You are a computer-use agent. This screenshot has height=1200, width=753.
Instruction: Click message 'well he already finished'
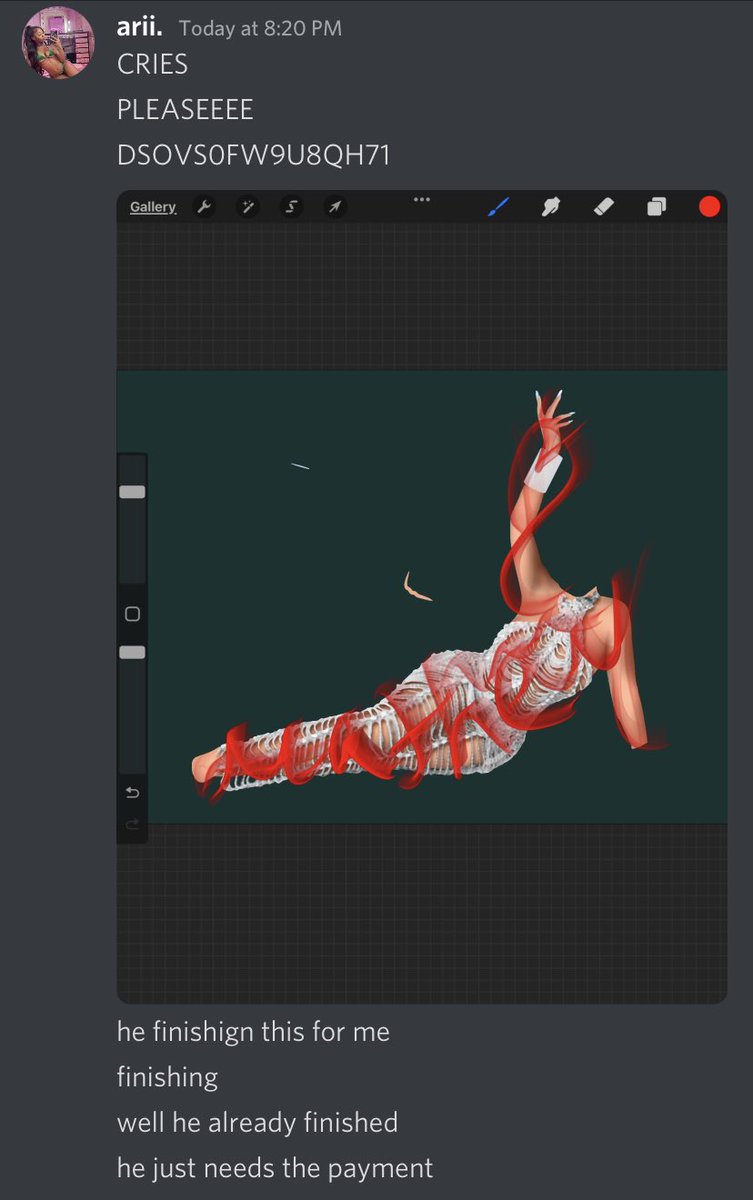point(257,1122)
